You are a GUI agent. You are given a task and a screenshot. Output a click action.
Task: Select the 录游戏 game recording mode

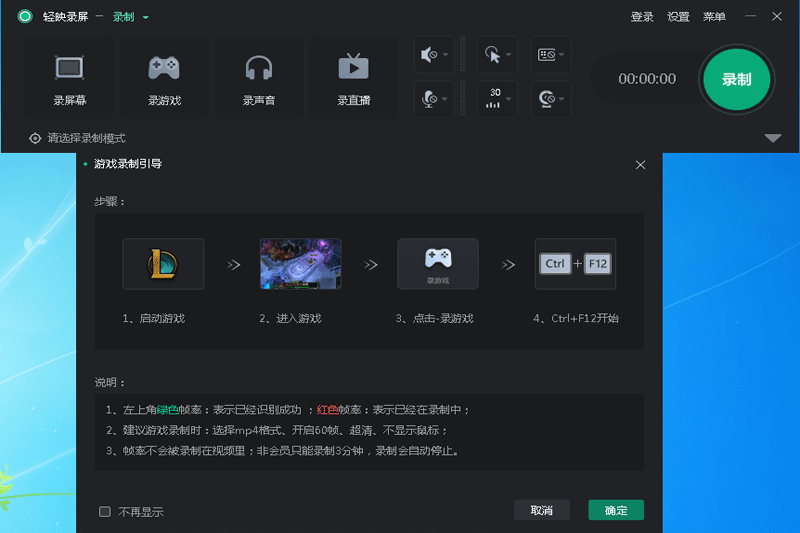pos(164,78)
